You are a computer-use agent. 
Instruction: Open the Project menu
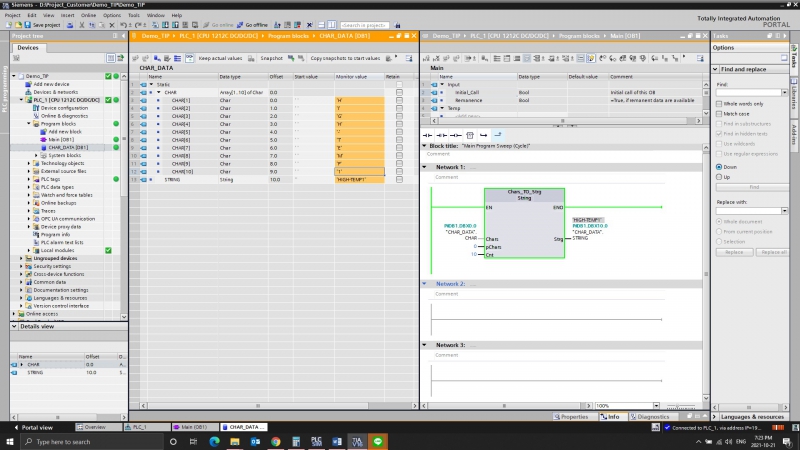[x=12, y=15]
